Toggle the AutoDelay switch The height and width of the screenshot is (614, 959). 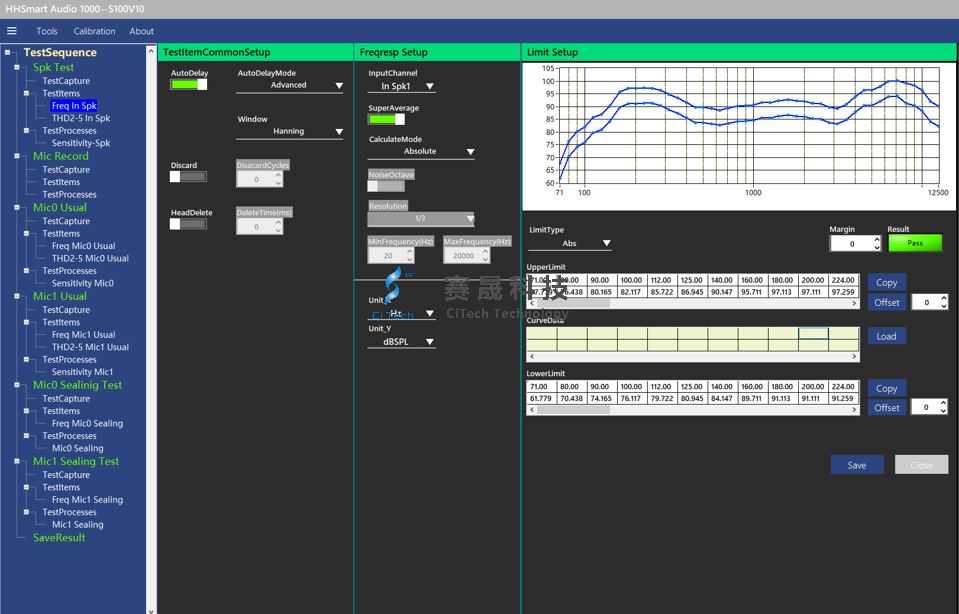click(188, 84)
